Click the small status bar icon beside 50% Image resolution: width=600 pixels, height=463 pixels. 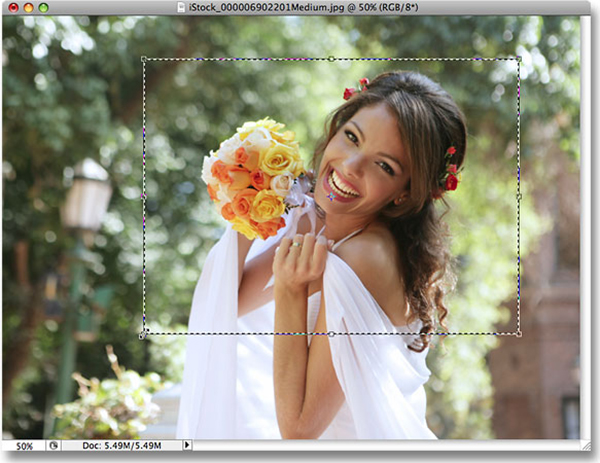coord(55,445)
